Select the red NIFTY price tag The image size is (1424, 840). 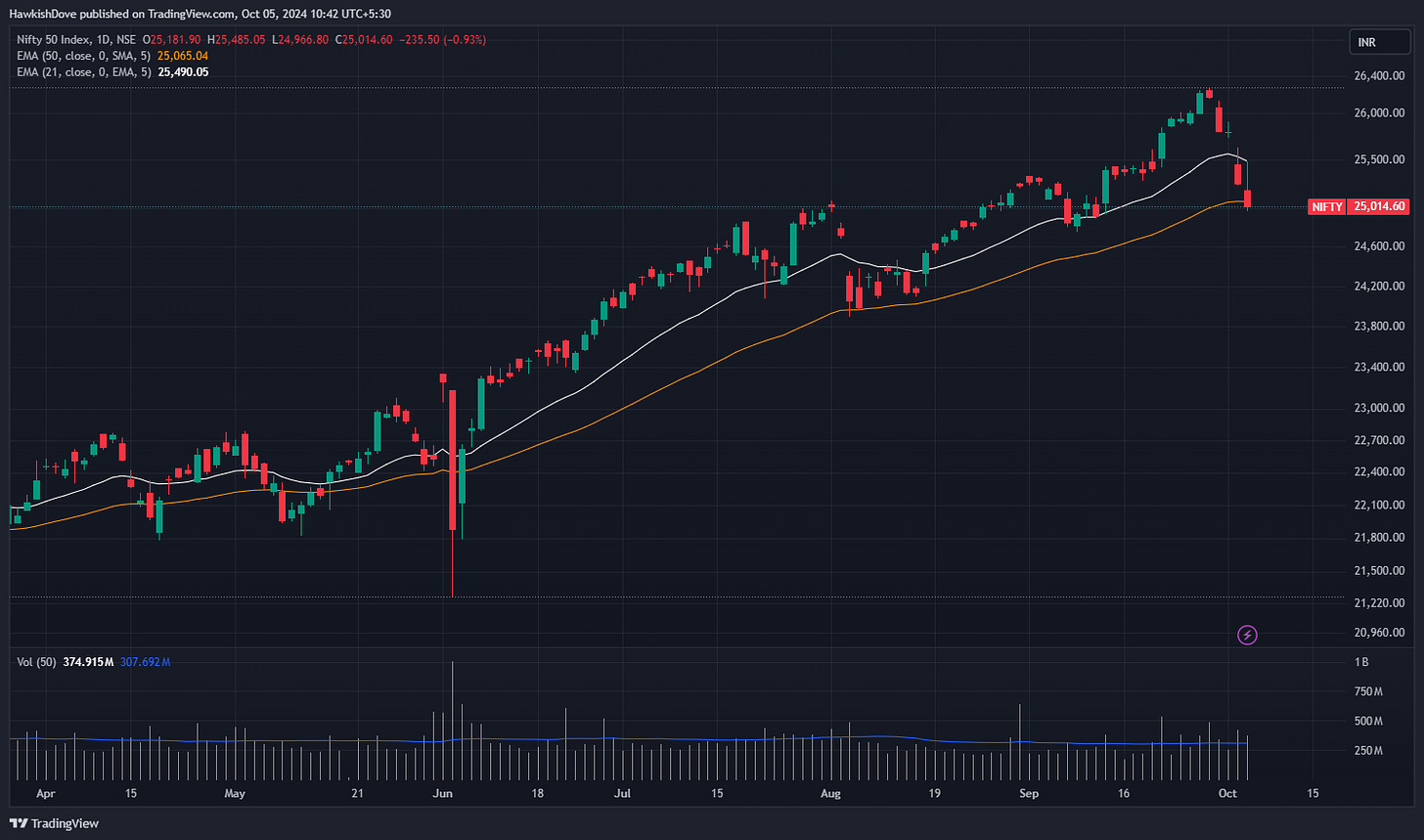pyautogui.click(x=1358, y=206)
